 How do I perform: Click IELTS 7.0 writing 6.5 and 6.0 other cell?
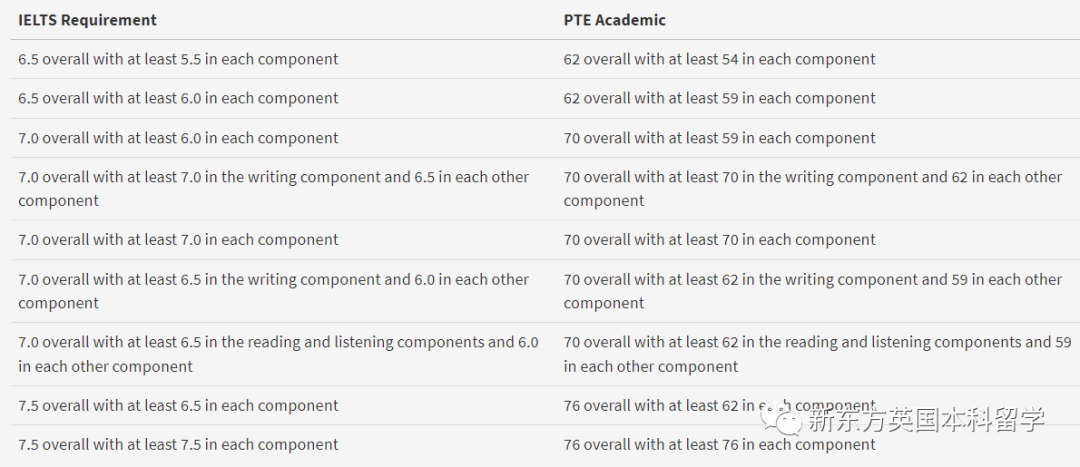tap(273, 291)
